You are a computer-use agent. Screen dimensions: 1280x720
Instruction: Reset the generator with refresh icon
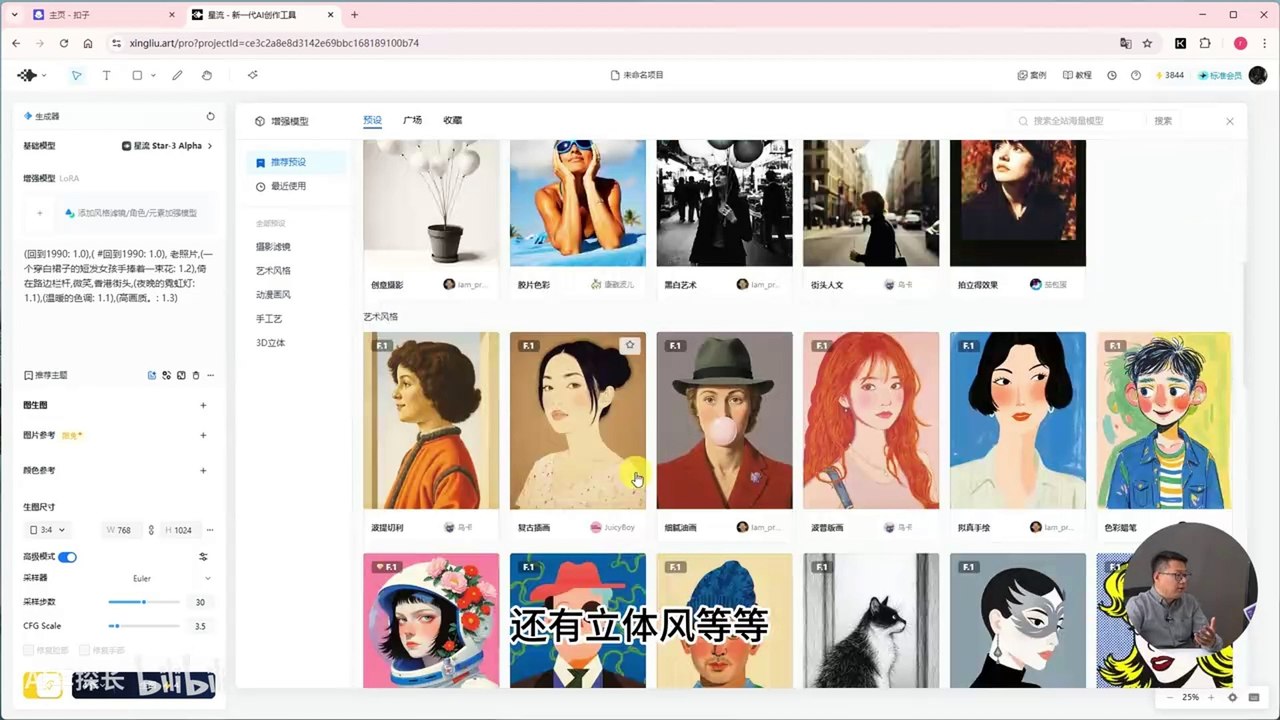(210, 116)
